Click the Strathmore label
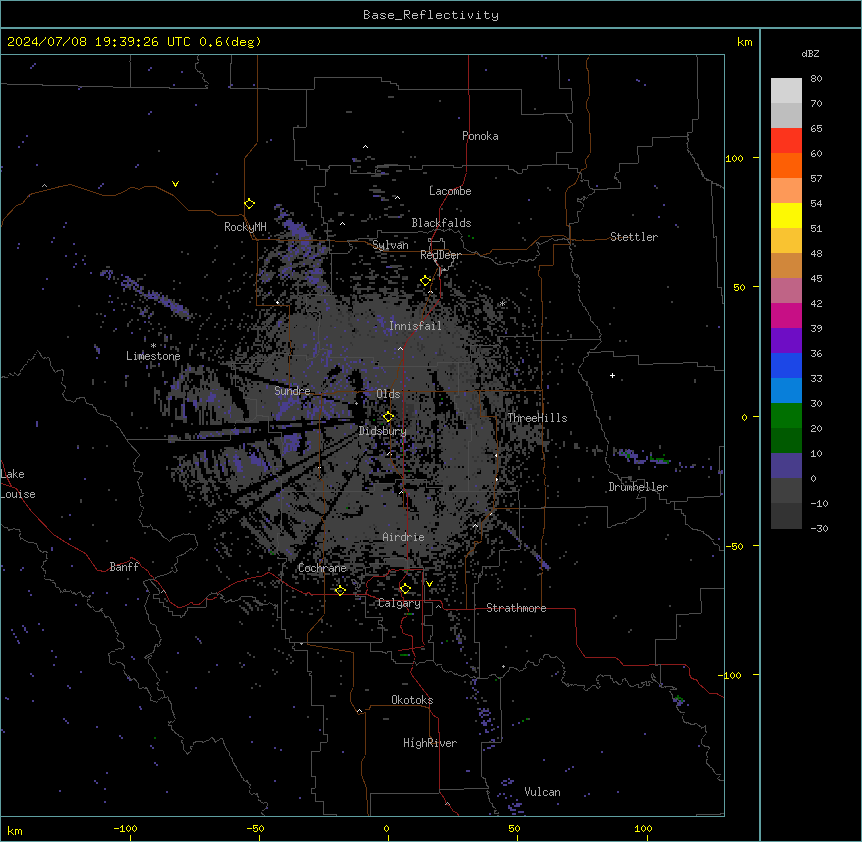This screenshot has width=862, height=842. coord(516,608)
